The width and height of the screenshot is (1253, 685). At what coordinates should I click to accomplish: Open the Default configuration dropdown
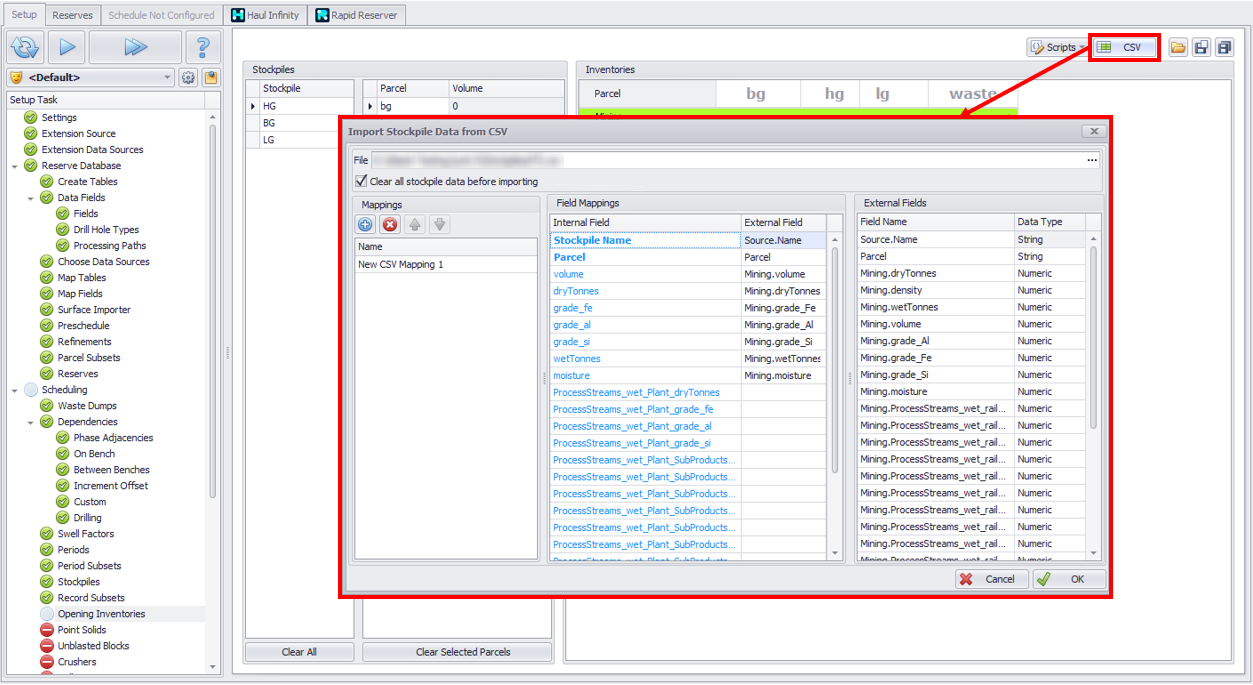pos(91,77)
